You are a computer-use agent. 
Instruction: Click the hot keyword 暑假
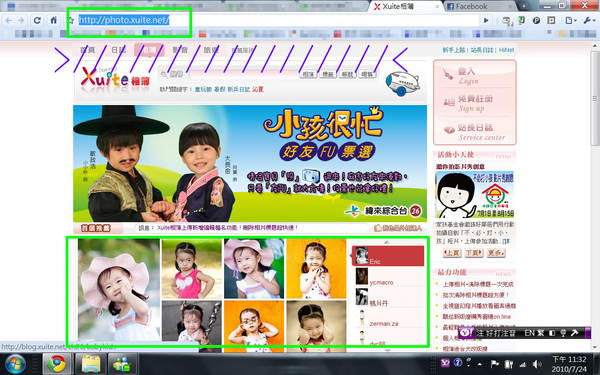coord(220,90)
